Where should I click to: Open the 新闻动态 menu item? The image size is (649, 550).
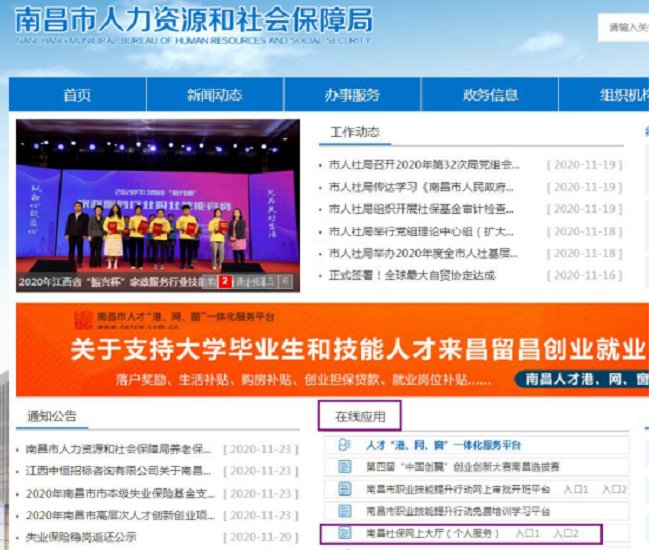214,95
